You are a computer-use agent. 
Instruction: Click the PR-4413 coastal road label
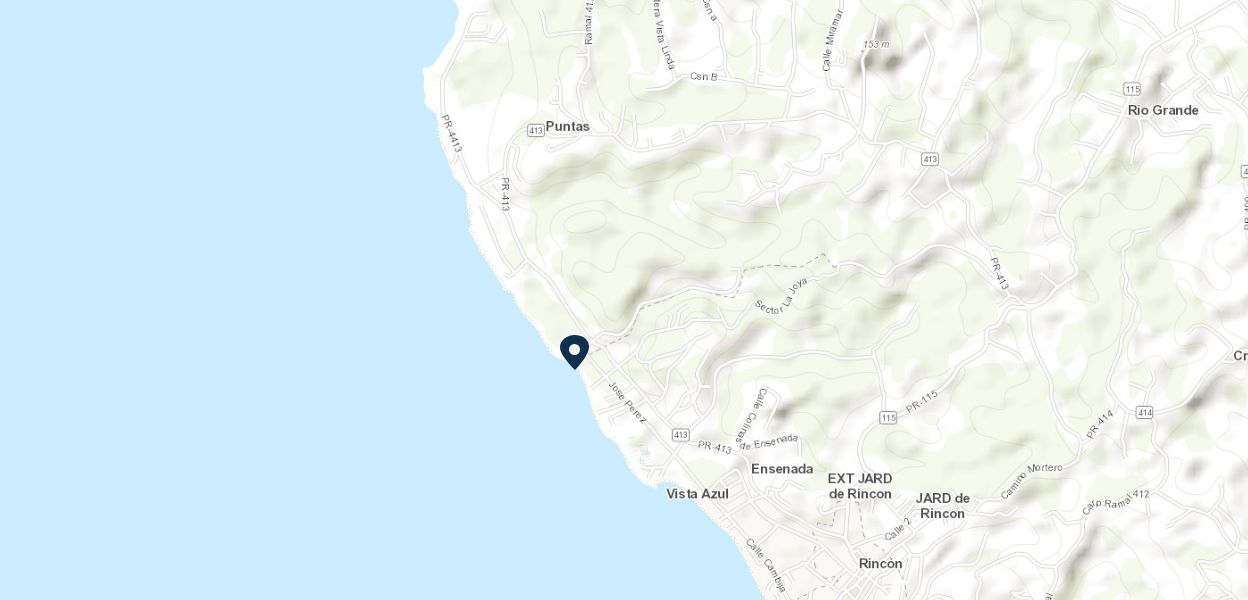(452, 133)
